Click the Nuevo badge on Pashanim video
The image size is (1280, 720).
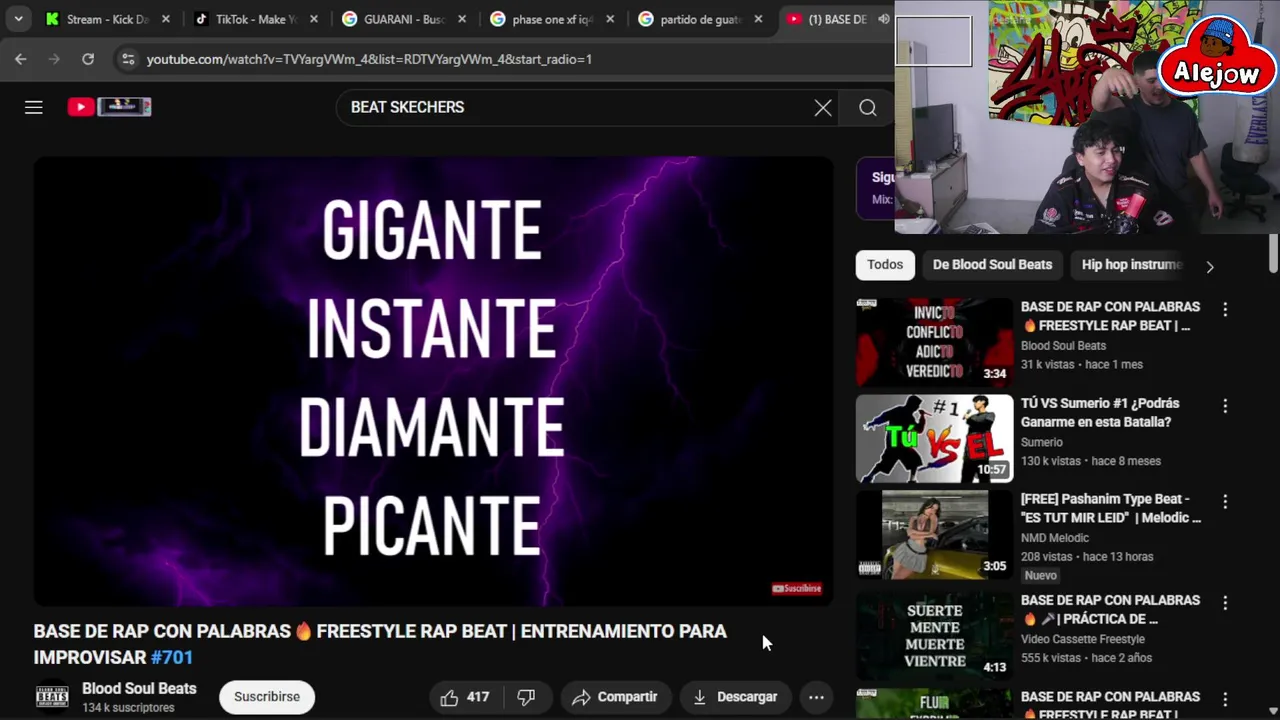[x=1040, y=576]
